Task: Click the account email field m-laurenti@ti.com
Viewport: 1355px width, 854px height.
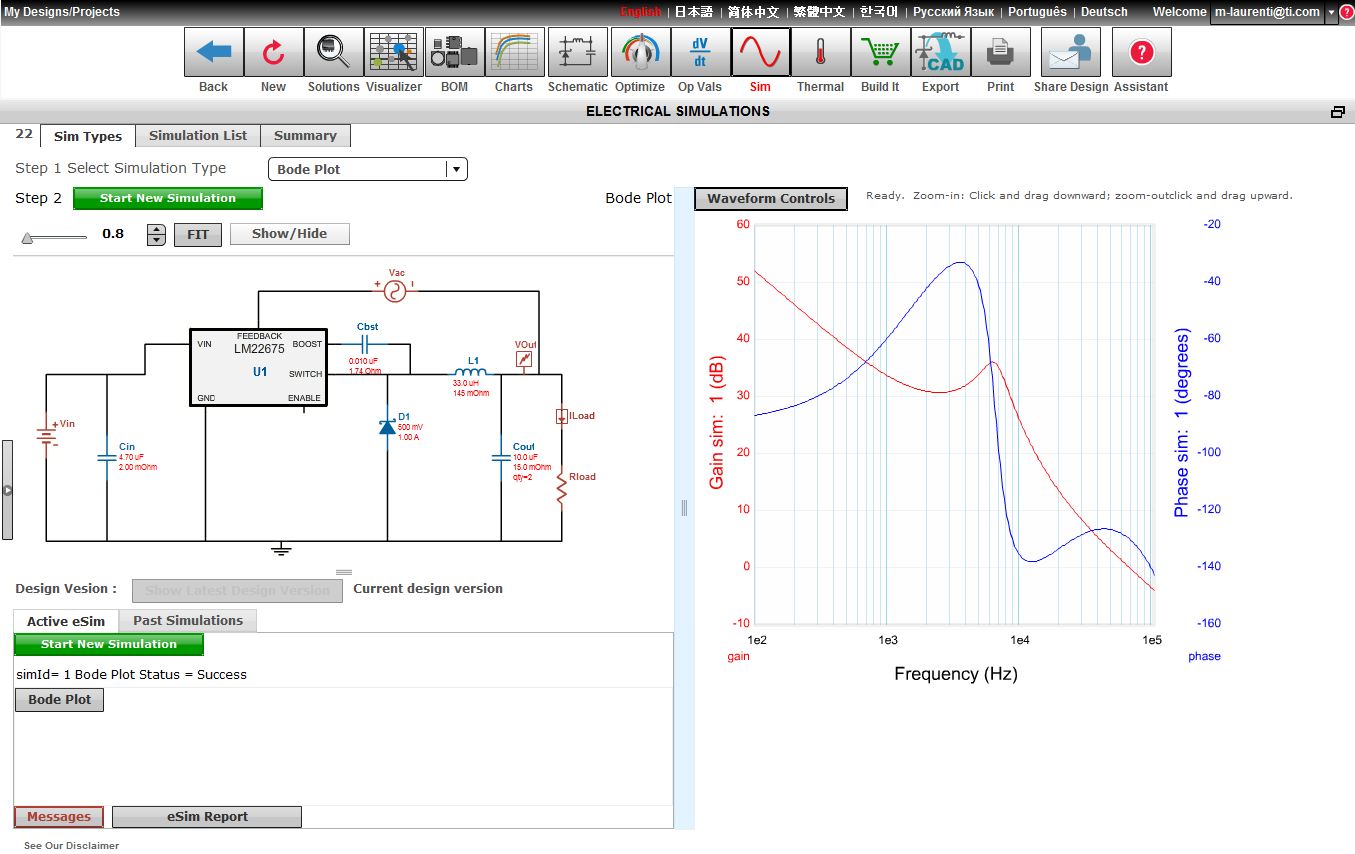Action: 1267,12
